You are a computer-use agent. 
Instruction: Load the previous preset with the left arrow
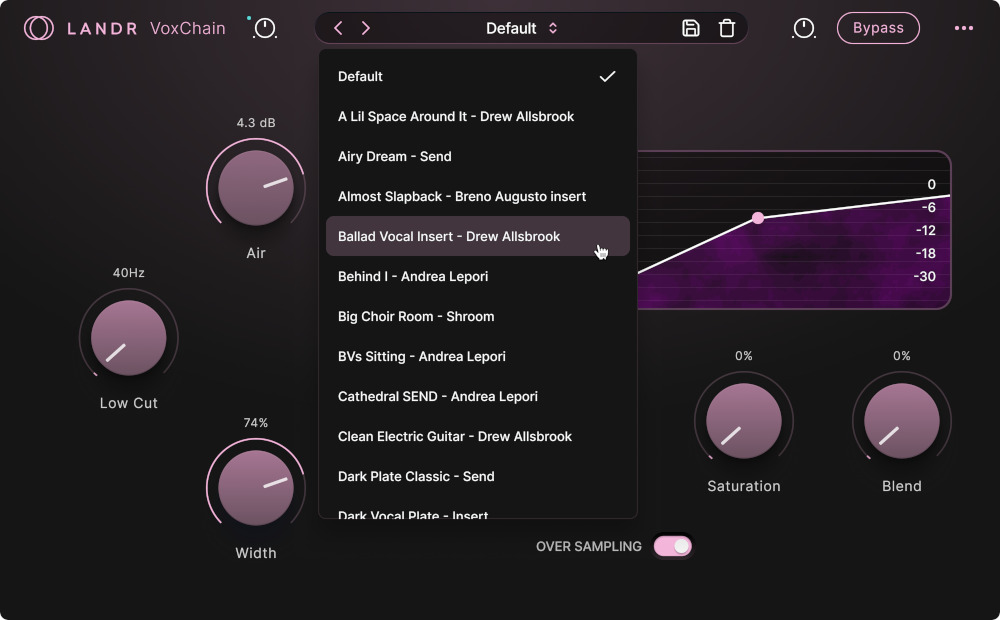coord(337,28)
